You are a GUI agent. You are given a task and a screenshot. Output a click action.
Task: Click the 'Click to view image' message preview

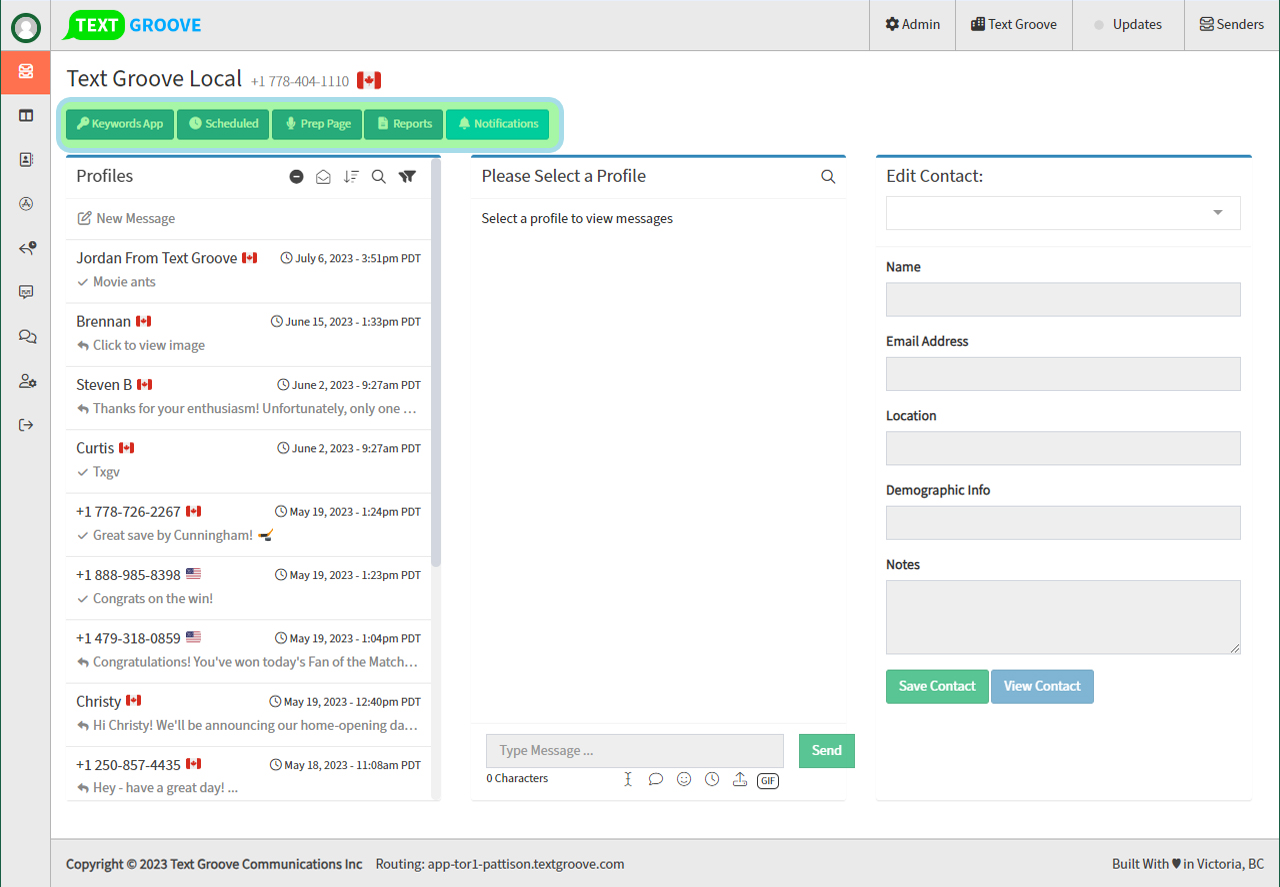149,346
